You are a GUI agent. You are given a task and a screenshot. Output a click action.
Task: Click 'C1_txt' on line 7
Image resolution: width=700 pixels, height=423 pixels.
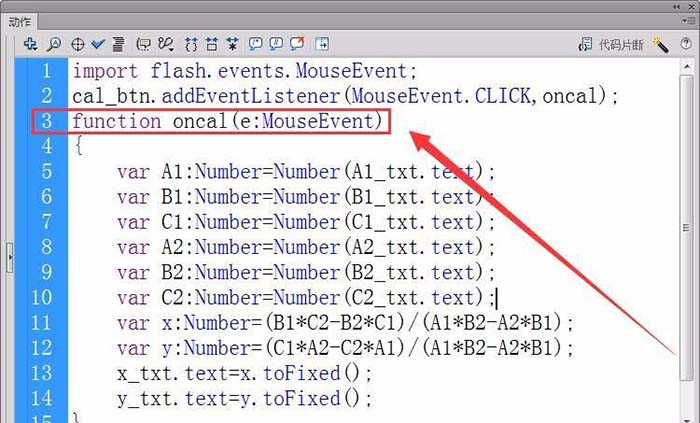pyautogui.click(x=385, y=223)
